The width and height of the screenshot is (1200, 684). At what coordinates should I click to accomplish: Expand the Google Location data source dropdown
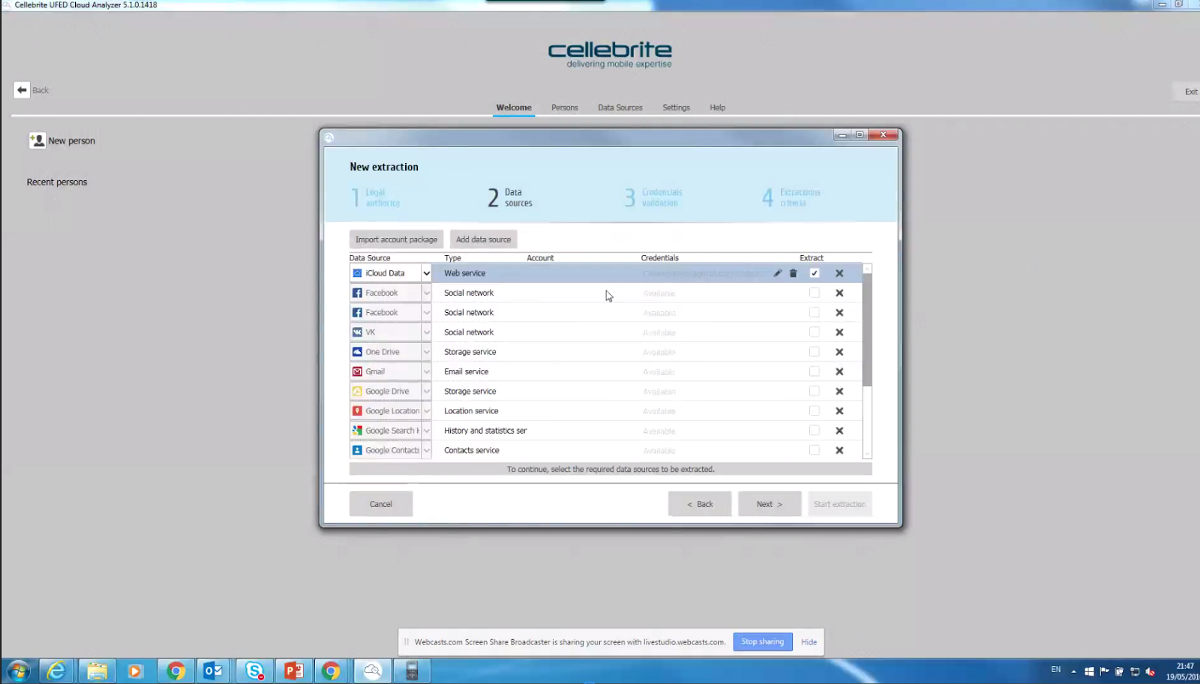tap(426, 411)
